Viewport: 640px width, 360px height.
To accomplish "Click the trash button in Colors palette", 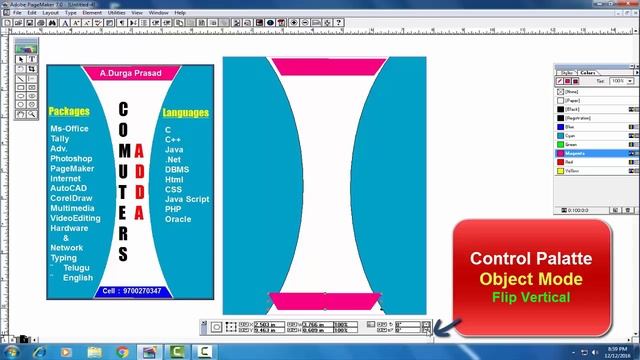I will 628,210.
